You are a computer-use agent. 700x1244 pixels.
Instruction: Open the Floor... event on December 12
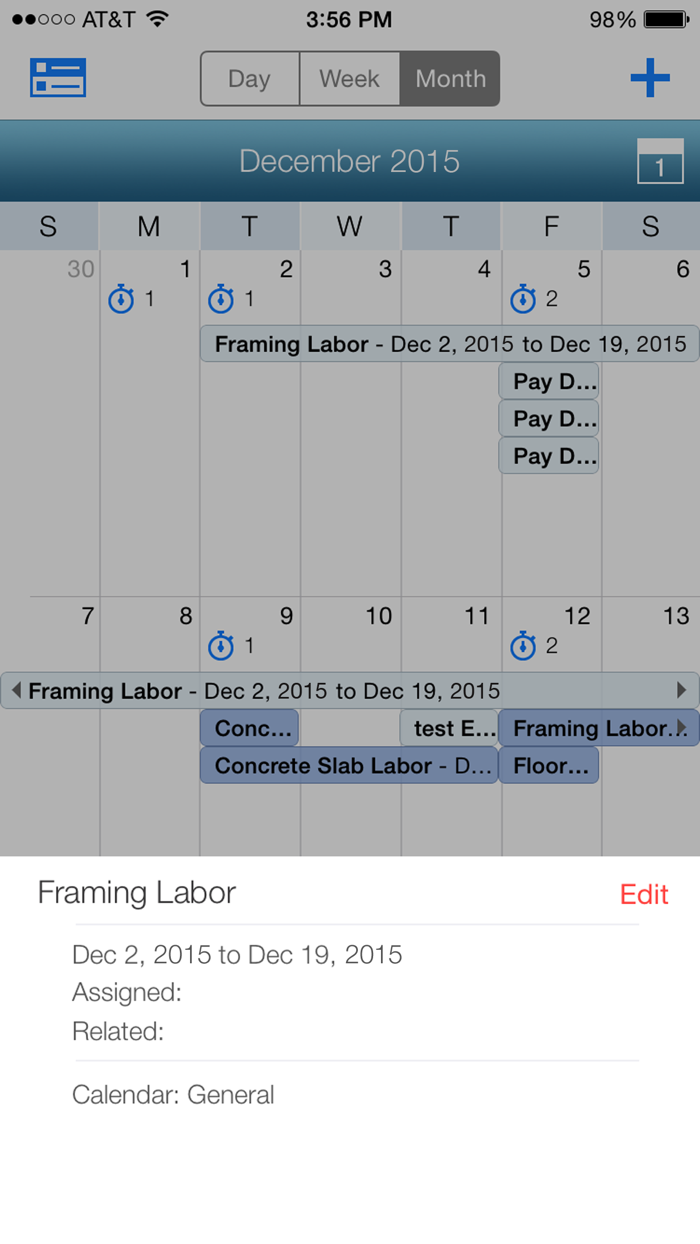click(x=551, y=766)
